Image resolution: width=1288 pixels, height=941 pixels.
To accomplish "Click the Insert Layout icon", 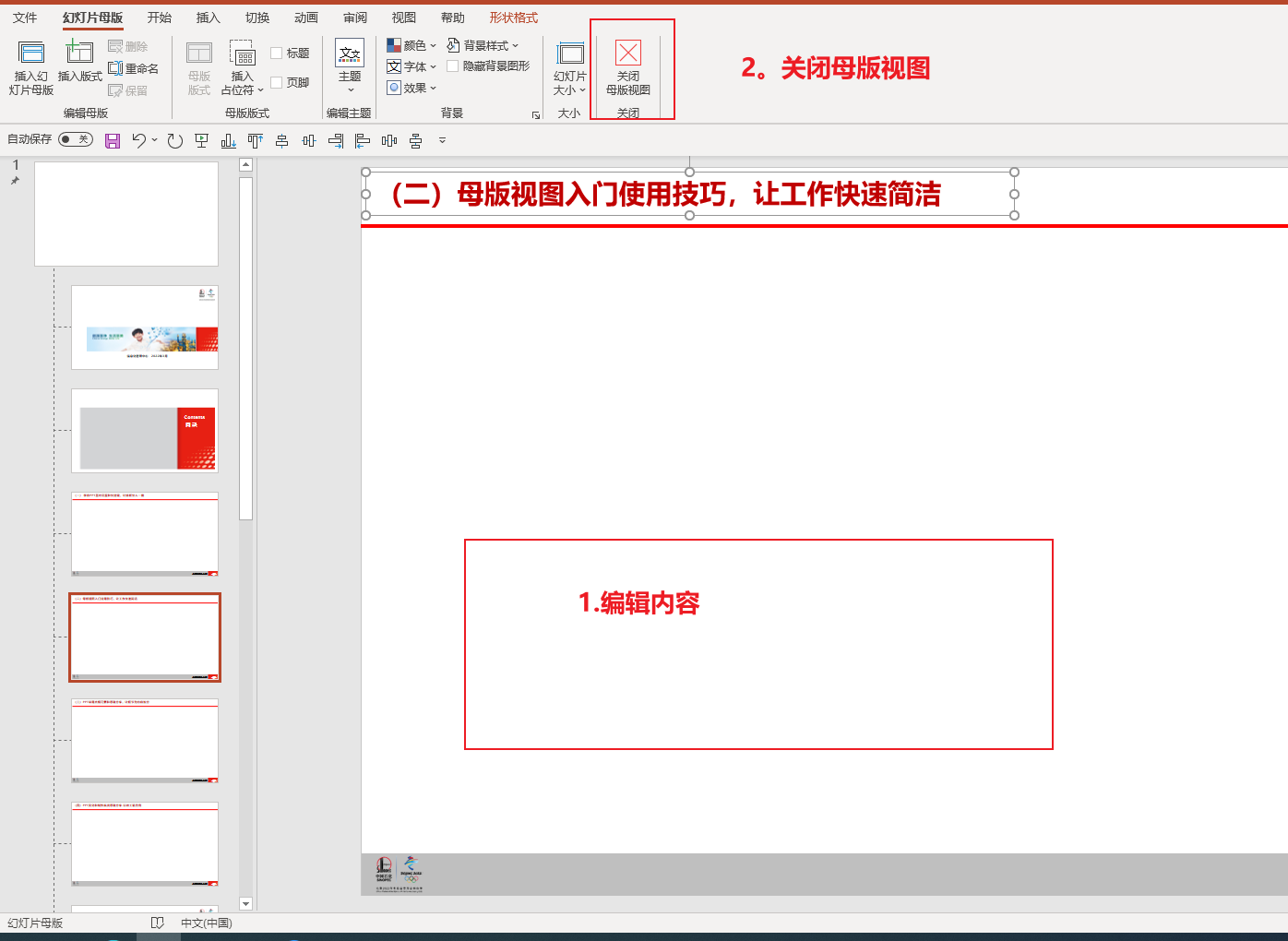I will 79,53.
